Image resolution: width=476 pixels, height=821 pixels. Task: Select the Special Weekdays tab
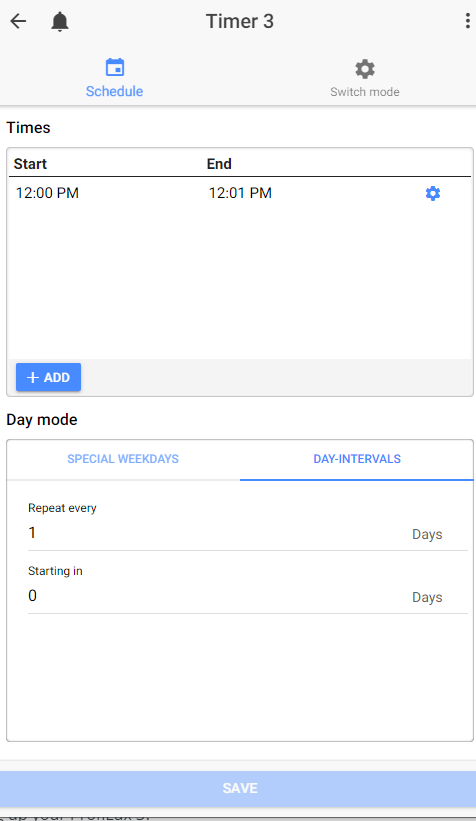123,459
